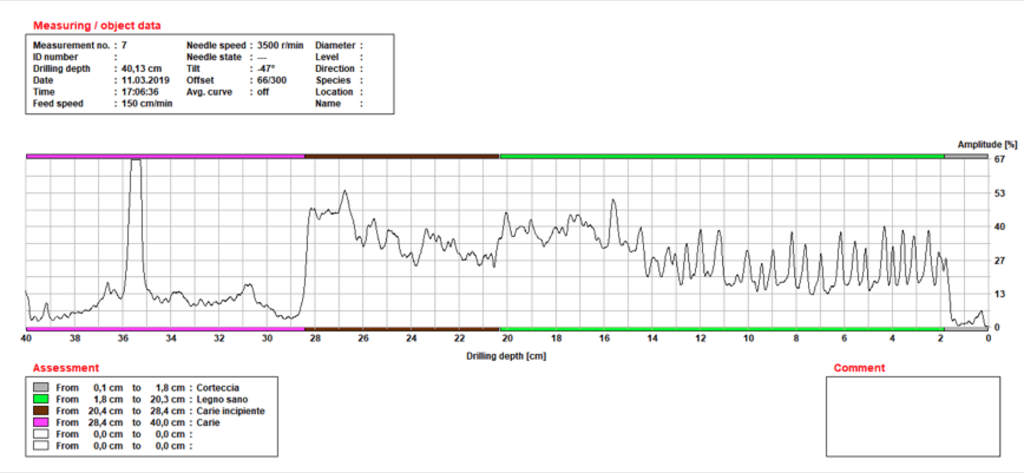
Task: Click the 'Name' field label
Action: coord(328,104)
